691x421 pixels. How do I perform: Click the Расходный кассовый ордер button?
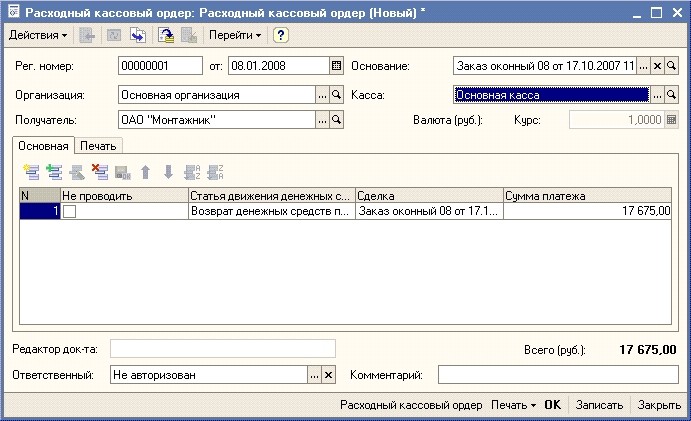411,405
